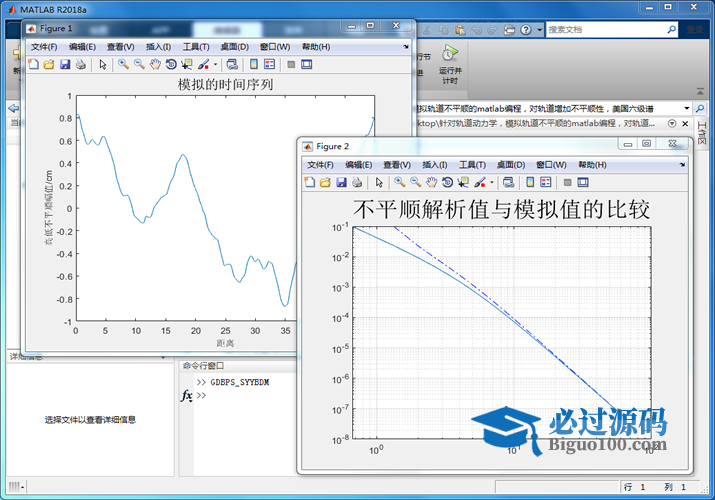Show plot tools and dock Figure 2
715x500 pixels.
coord(583,182)
